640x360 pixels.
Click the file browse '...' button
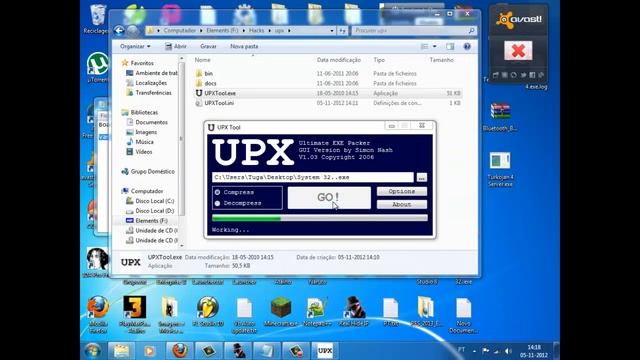pyautogui.click(x=421, y=178)
